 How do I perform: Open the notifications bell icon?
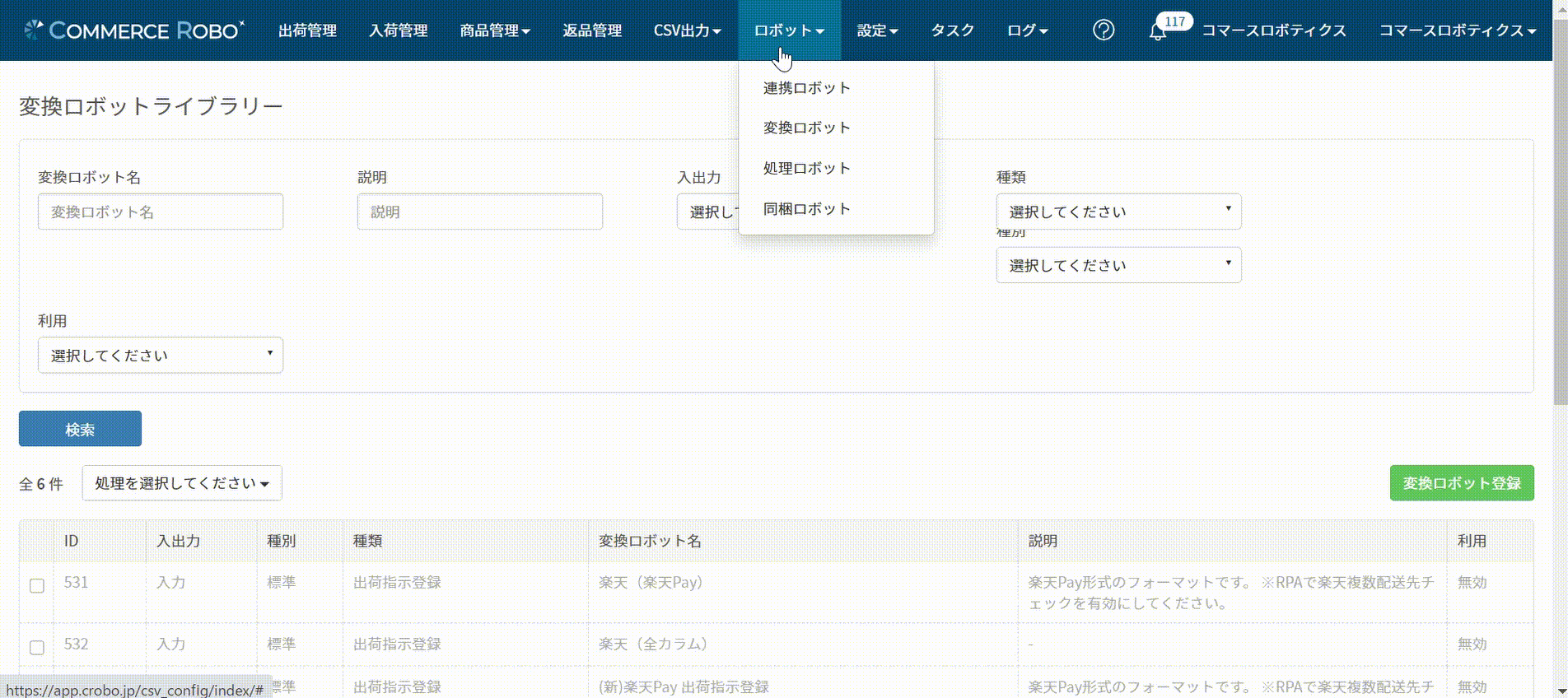[1157, 32]
